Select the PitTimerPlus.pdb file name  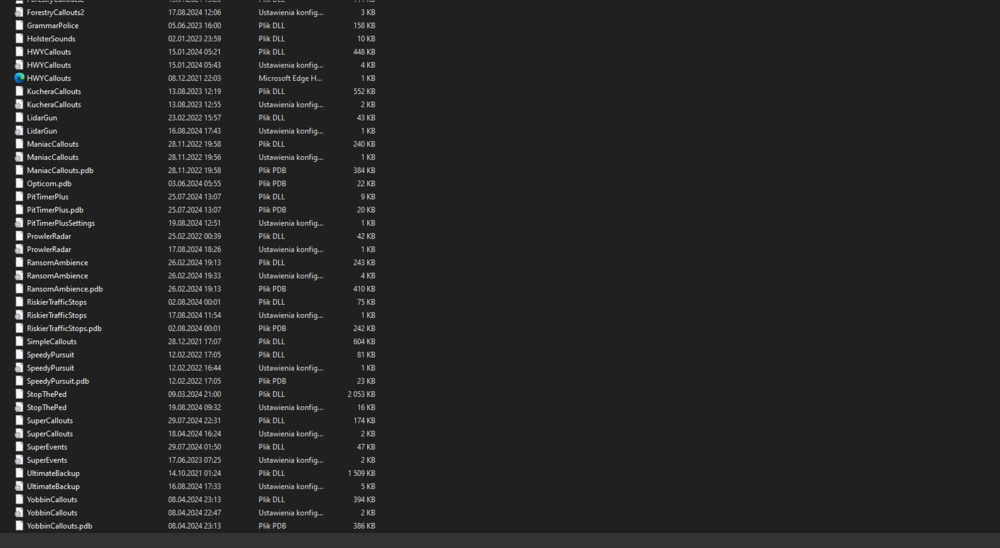(x=55, y=210)
